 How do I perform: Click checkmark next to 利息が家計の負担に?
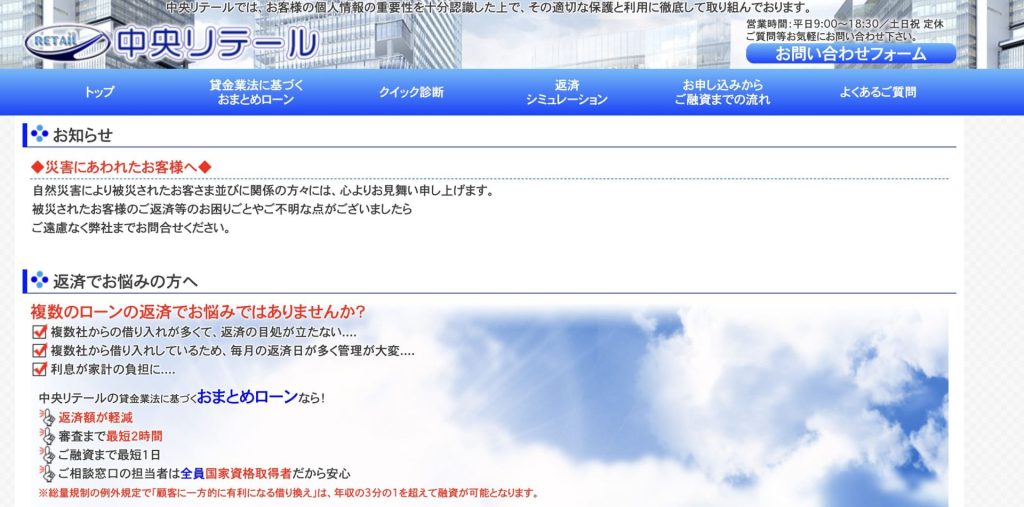[39, 368]
